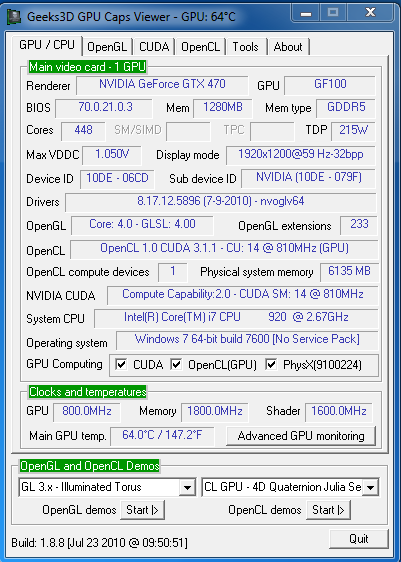The height and width of the screenshot is (562, 401).
Task: Toggle the OpenCL(GPU) checkbox
Action: point(176,365)
